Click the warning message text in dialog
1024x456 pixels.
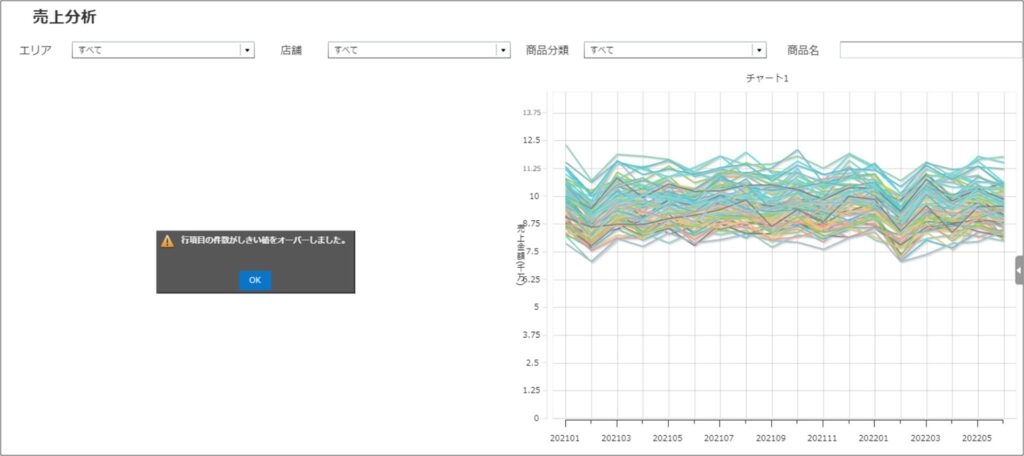coord(263,241)
